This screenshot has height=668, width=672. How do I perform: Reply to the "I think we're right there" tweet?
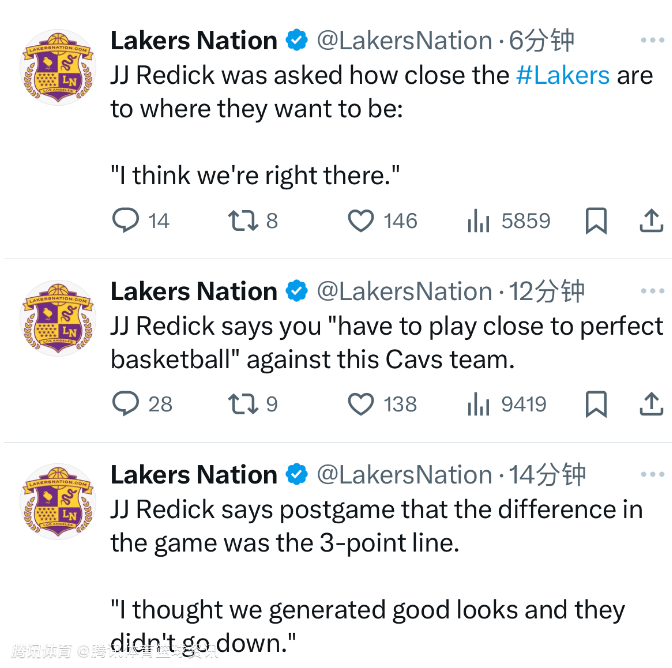point(125,221)
